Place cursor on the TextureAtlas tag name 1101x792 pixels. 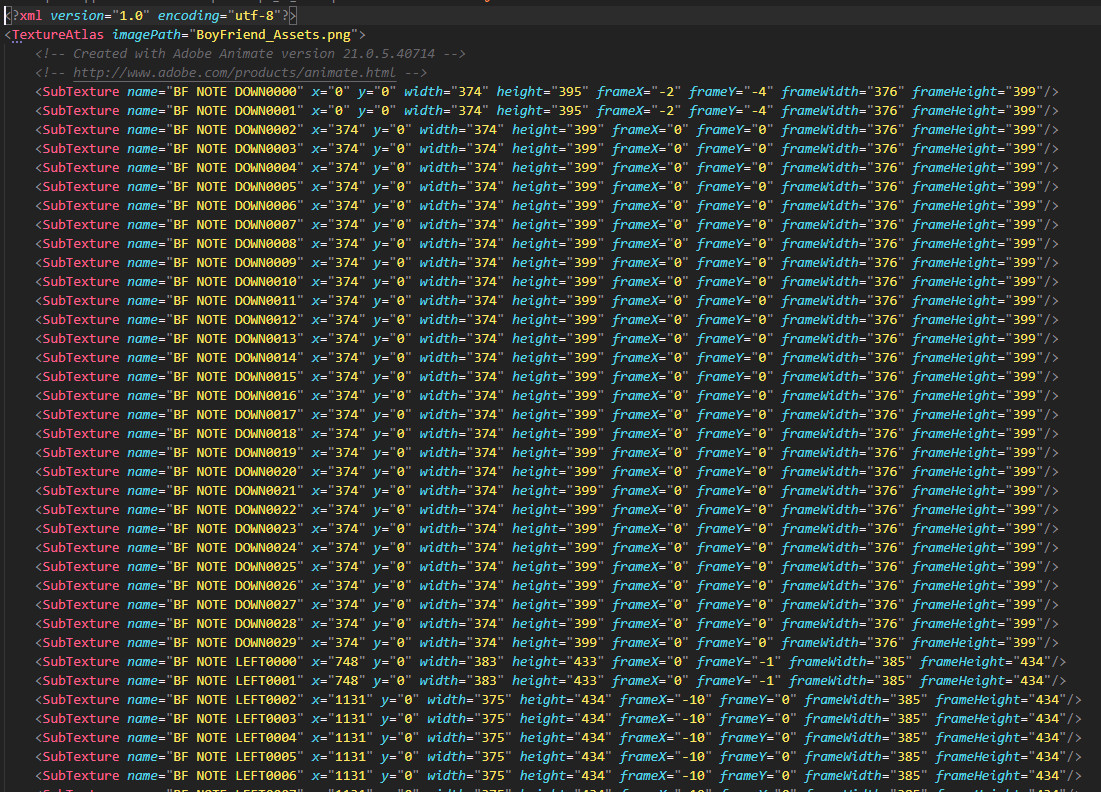58,35
